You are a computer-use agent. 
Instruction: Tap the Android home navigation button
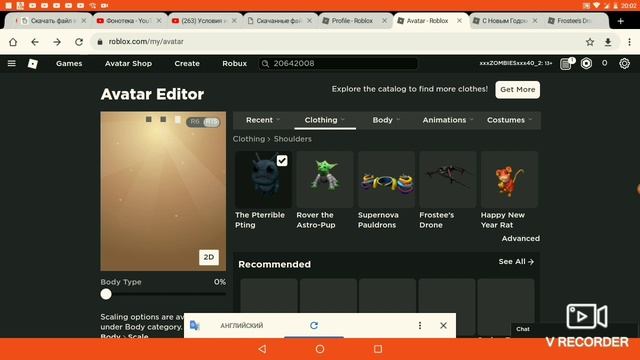click(x=320, y=349)
